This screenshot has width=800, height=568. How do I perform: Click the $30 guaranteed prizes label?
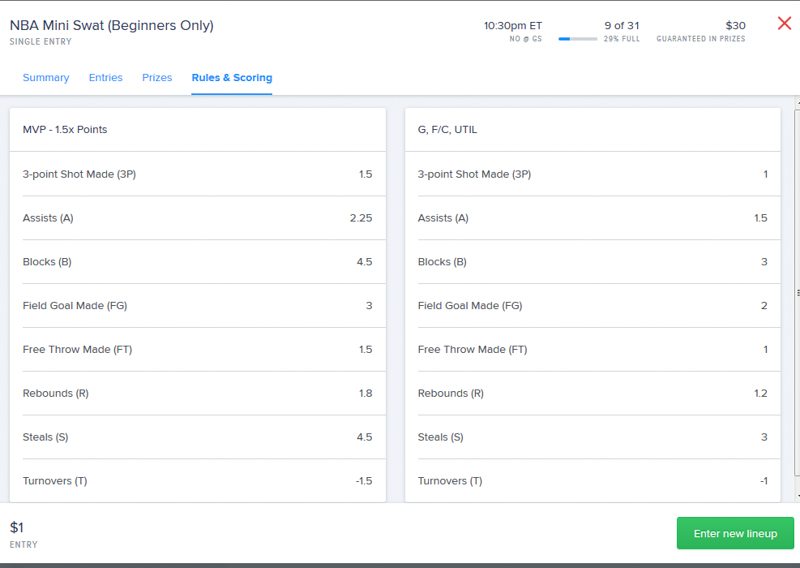coord(701,31)
